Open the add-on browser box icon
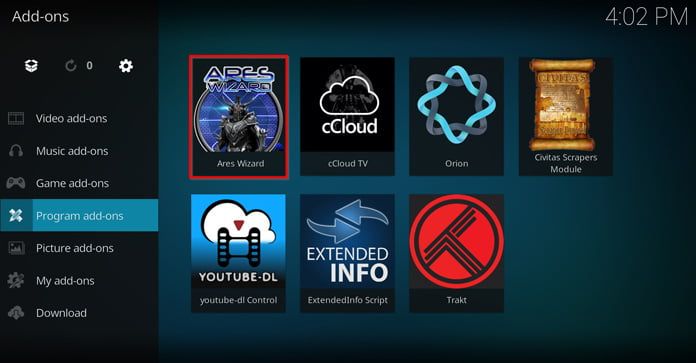 coord(31,66)
